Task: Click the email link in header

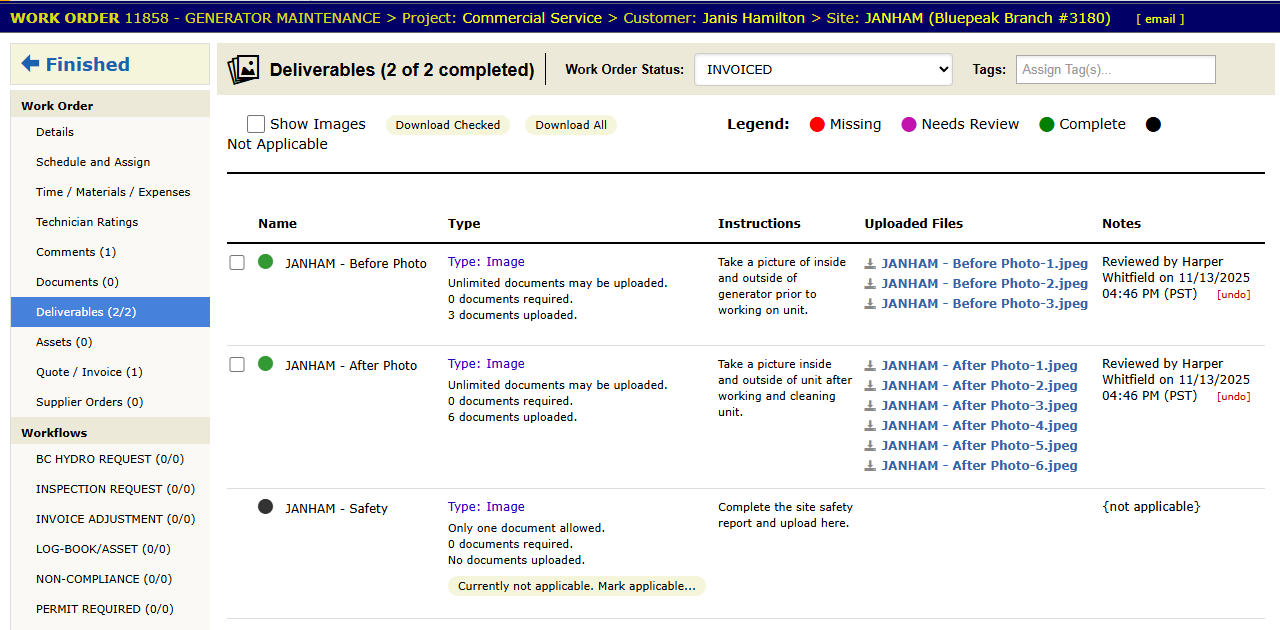Action: (1160, 19)
